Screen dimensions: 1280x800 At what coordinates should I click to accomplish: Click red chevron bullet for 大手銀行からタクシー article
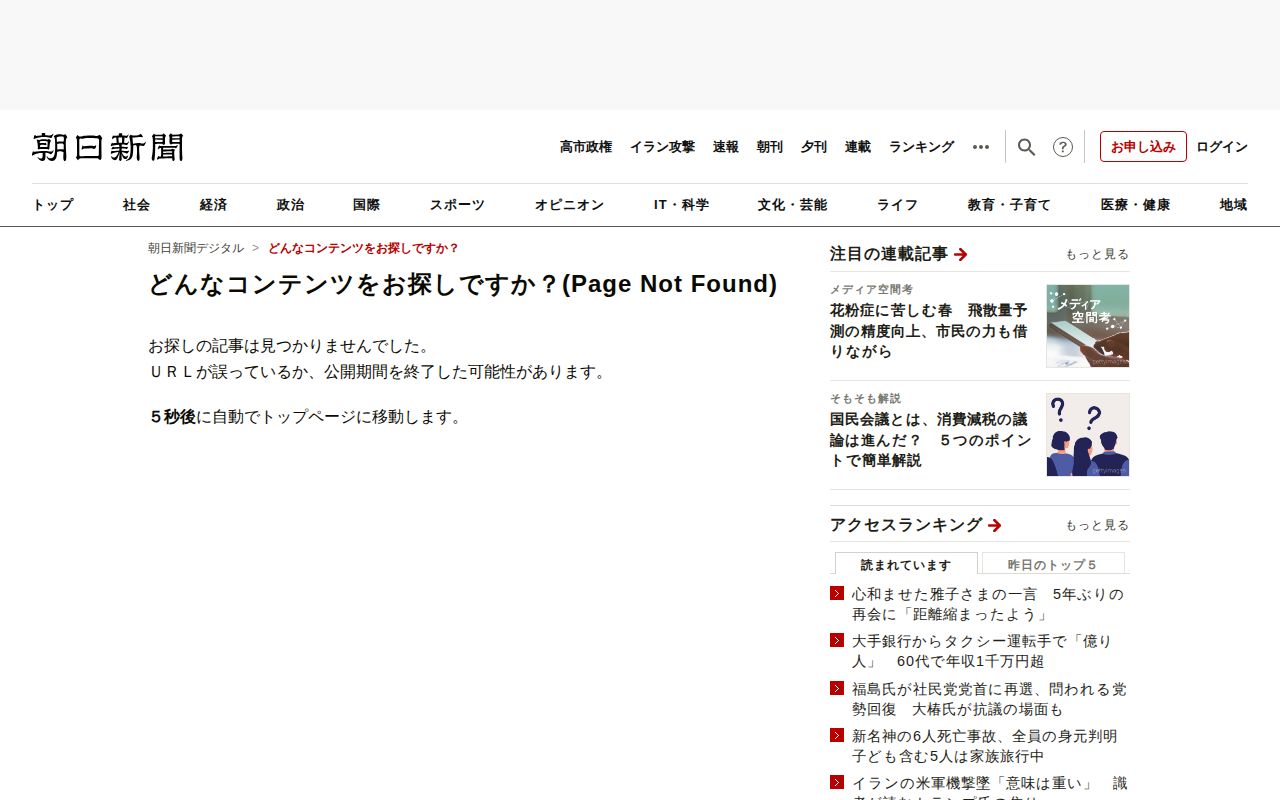(x=837, y=640)
